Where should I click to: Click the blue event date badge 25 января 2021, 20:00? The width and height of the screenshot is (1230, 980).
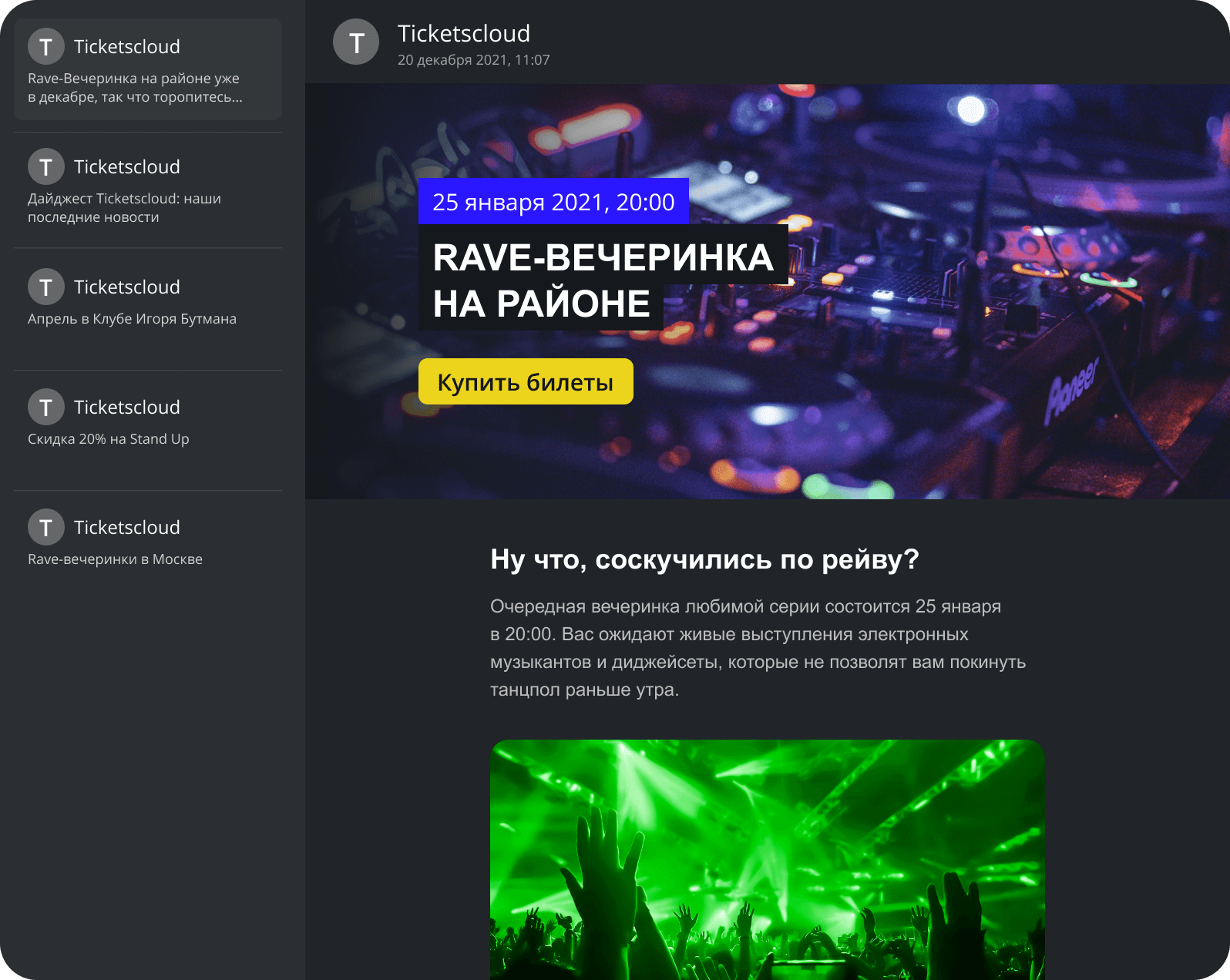pyautogui.click(x=553, y=201)
